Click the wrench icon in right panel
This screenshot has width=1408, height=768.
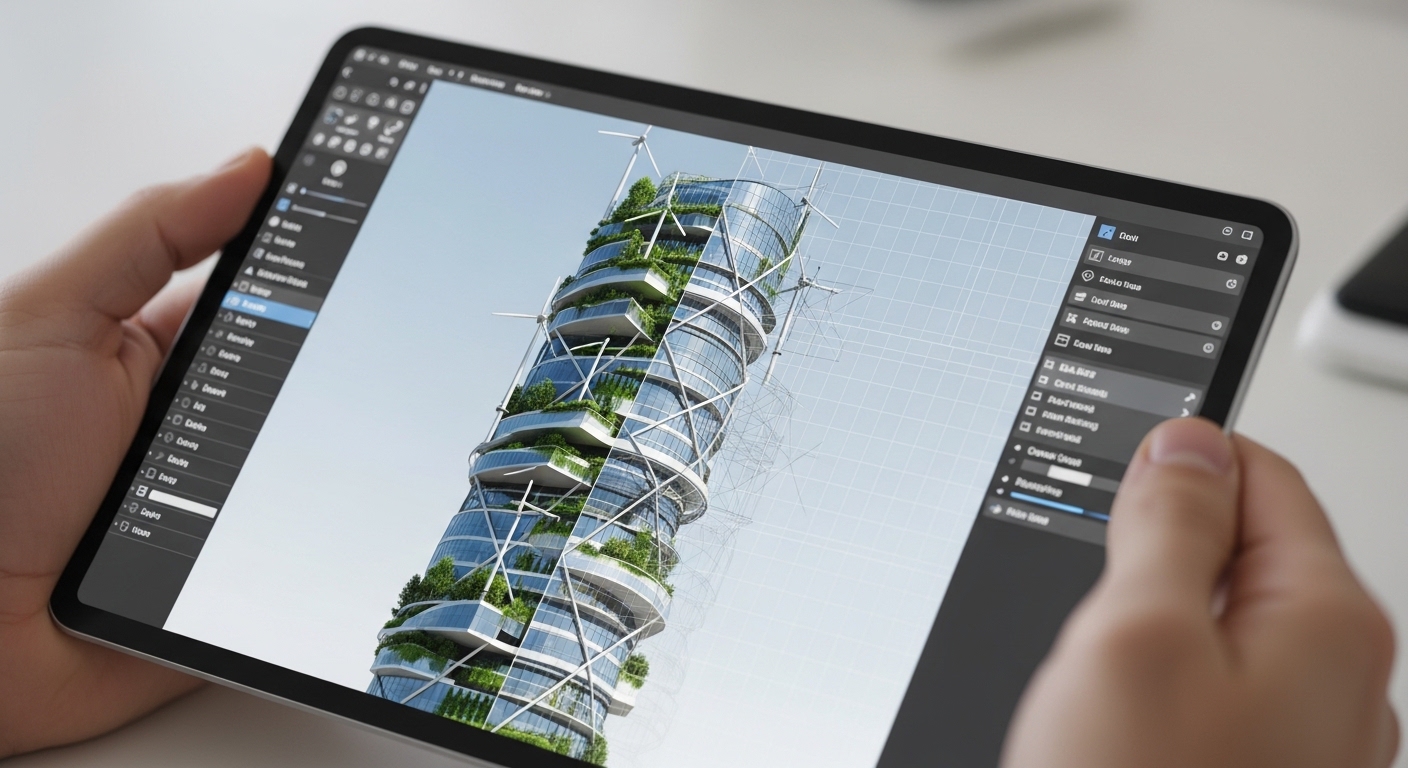tap(1190, 397)
